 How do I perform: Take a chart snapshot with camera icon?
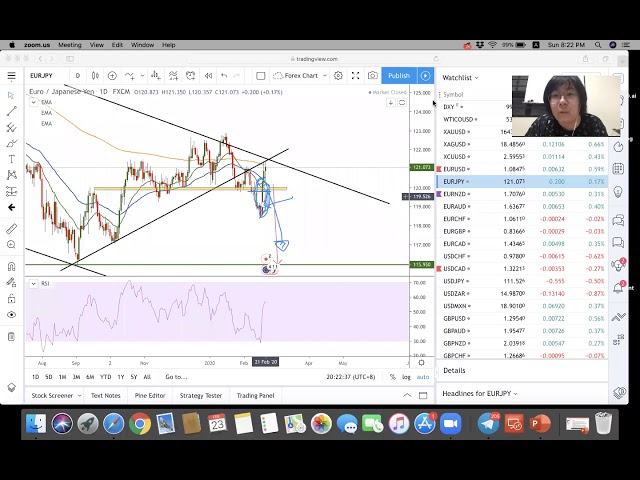pyautogui.click(x=372, y=76)
